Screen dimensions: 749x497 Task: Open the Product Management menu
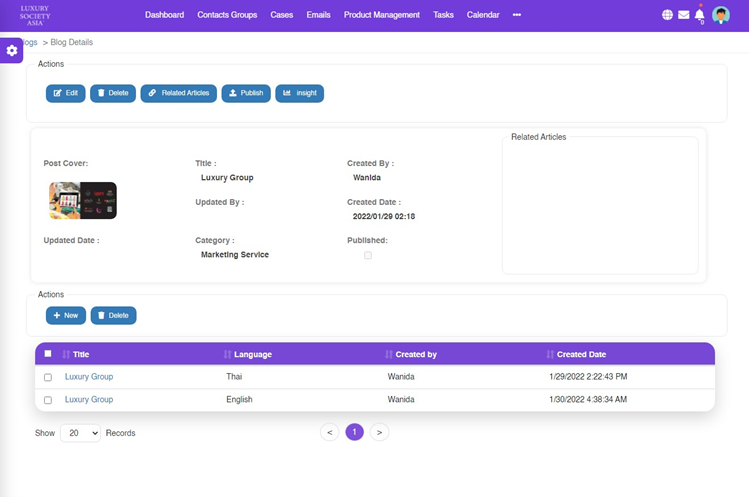pos(382,15)
